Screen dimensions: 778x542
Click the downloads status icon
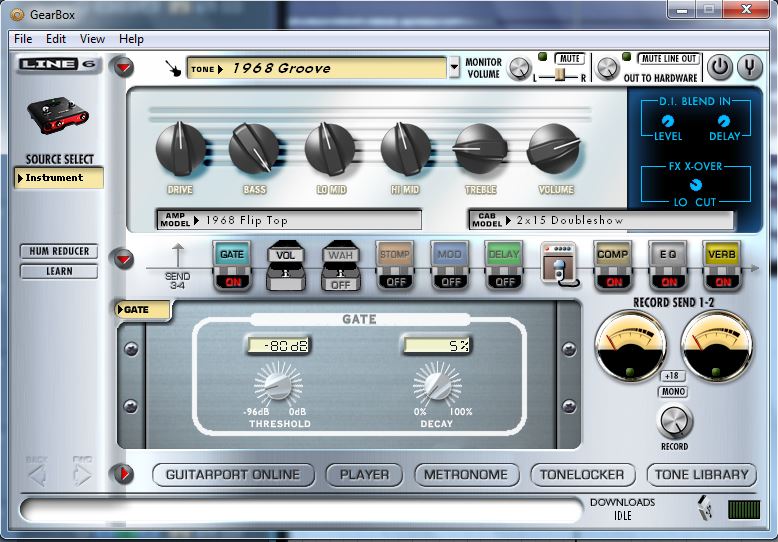[705, 507]
